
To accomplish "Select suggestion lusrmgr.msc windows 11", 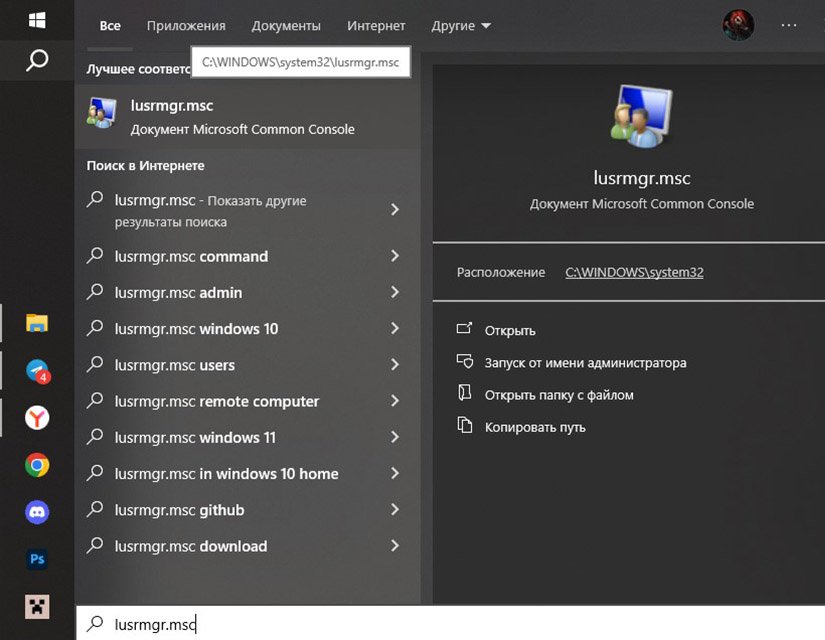I will pos(247,437).
